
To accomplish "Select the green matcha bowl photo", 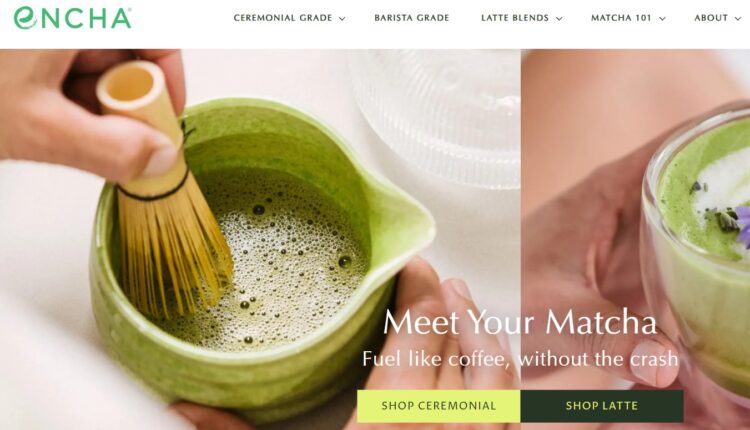I will pos(260,239).
